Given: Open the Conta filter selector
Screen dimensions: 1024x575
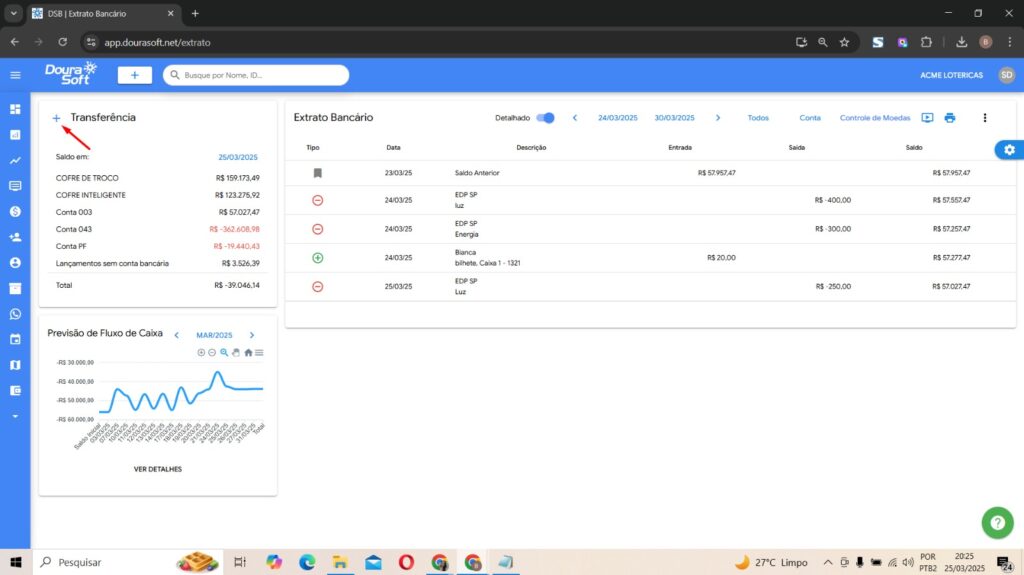Looking at the screenshot, I should click(x=810, y=118).
